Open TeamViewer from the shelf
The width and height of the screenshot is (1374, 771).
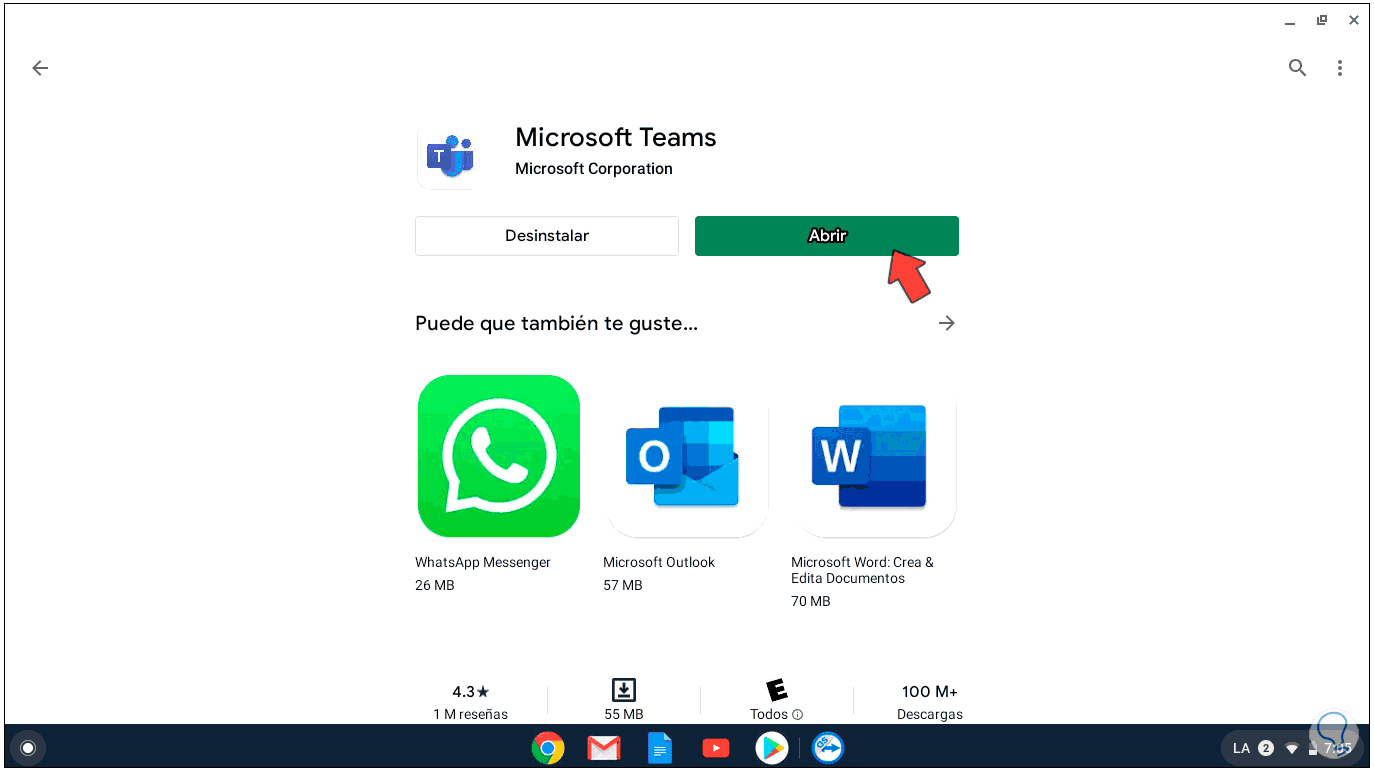828,748
